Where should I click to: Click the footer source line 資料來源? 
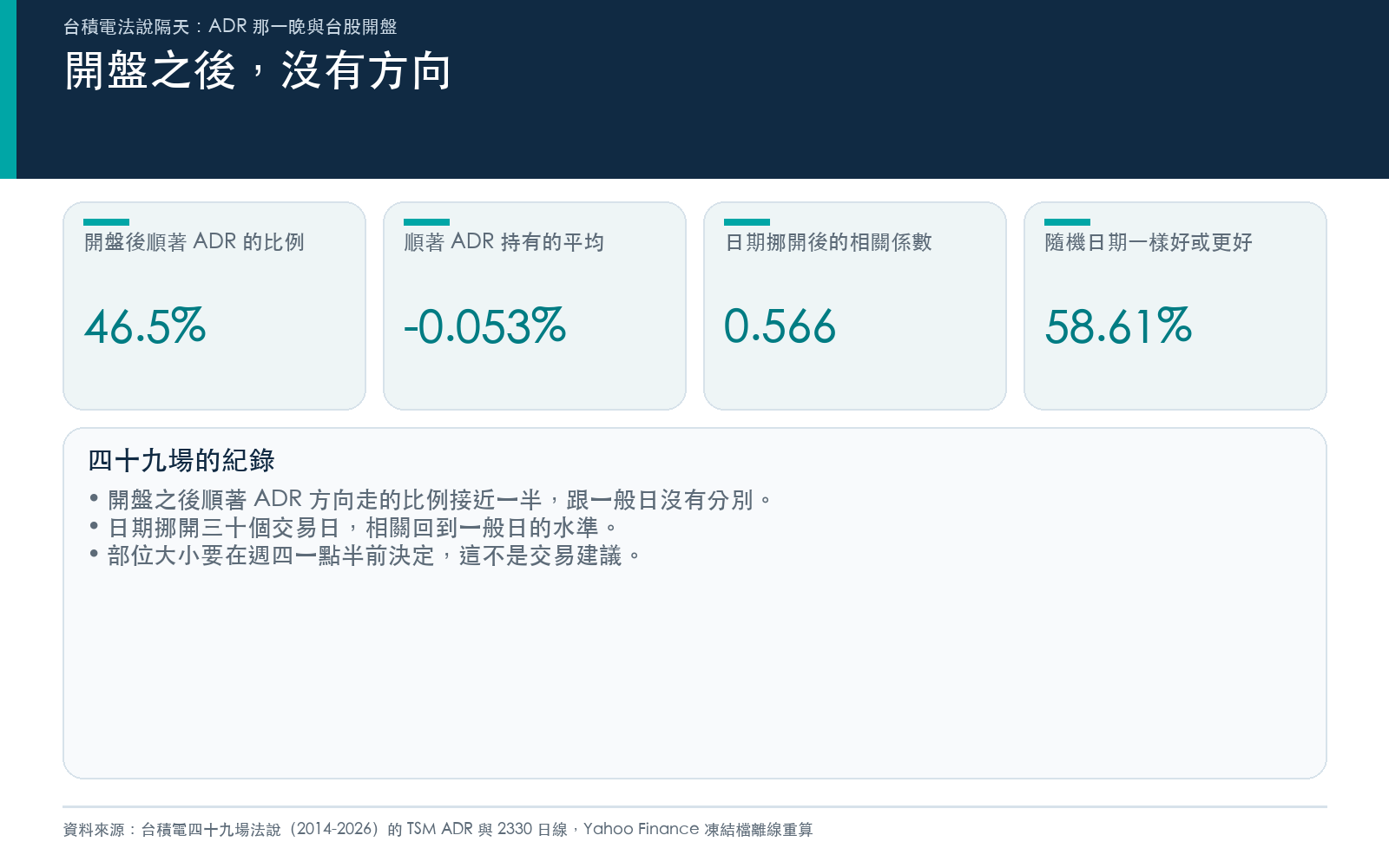pyautogui.click(x=438, y=830)
